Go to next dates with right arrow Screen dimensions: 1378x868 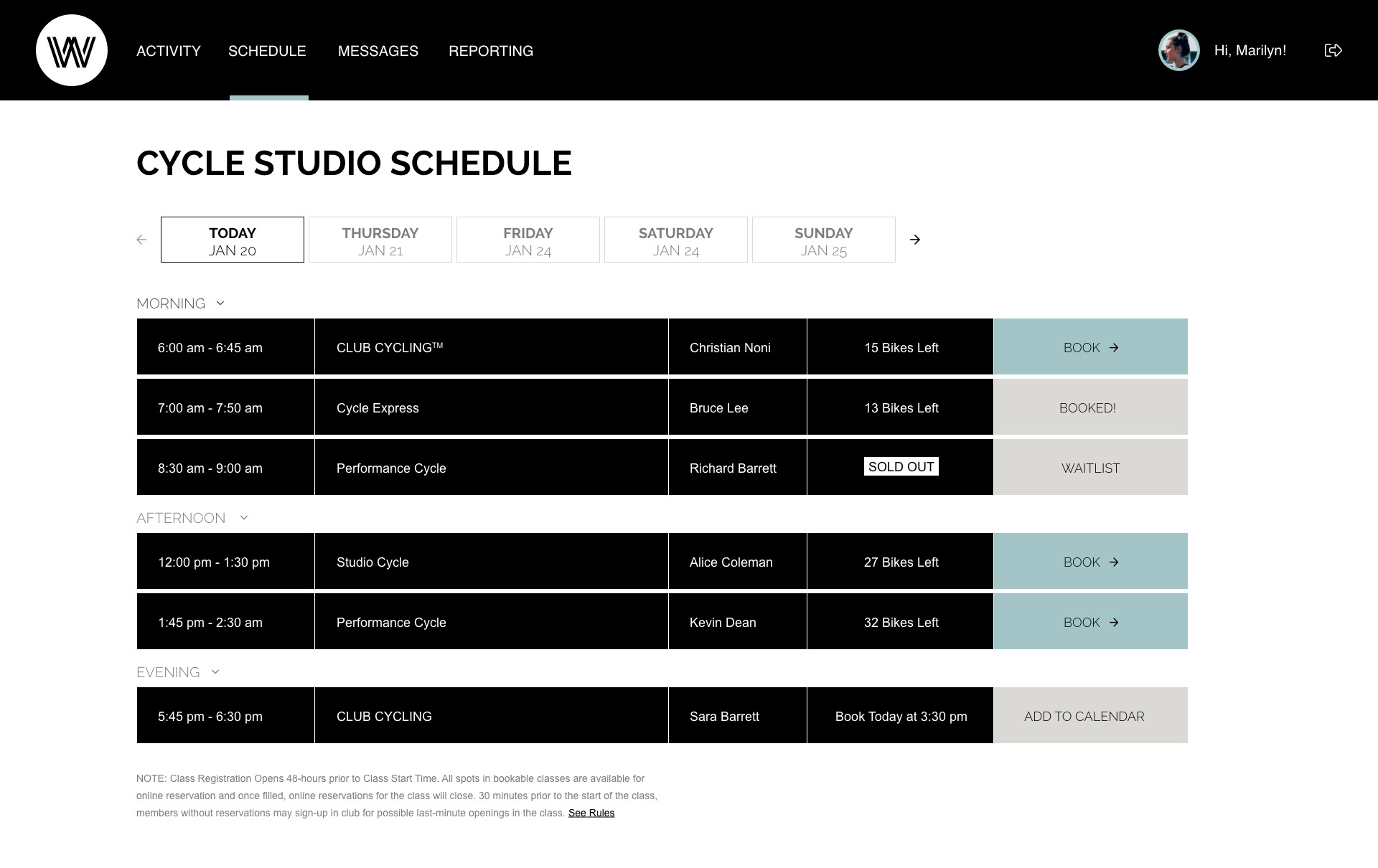915,240
